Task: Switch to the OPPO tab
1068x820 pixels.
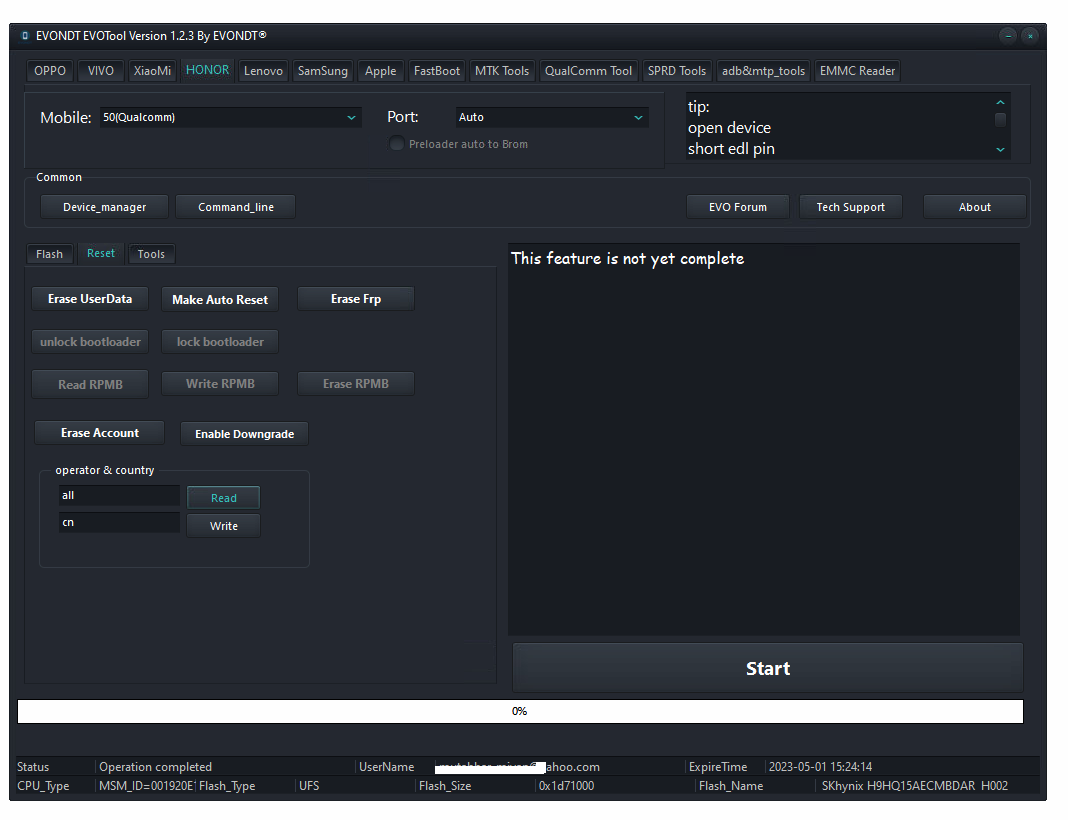Action: pos(50,71)
